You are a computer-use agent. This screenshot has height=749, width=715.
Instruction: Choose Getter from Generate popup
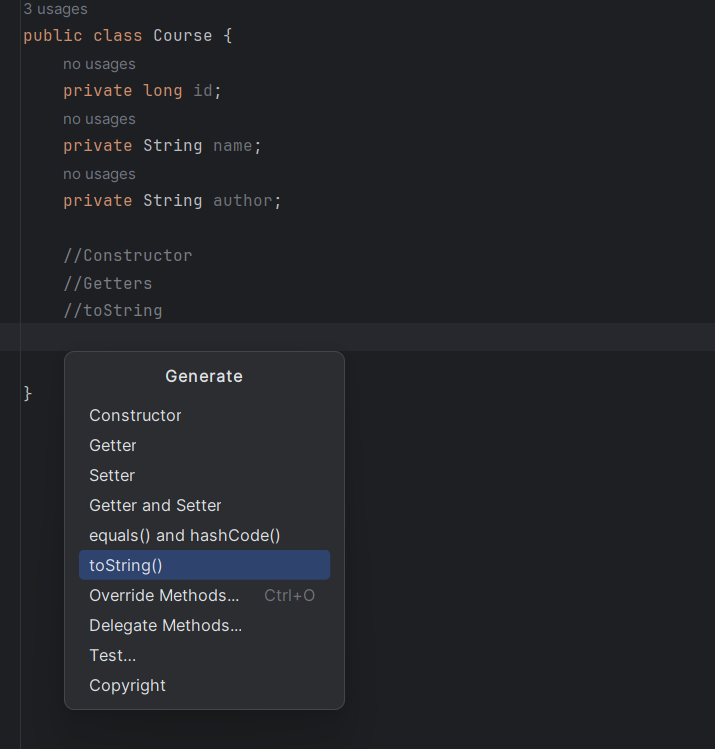coord(204,446)
